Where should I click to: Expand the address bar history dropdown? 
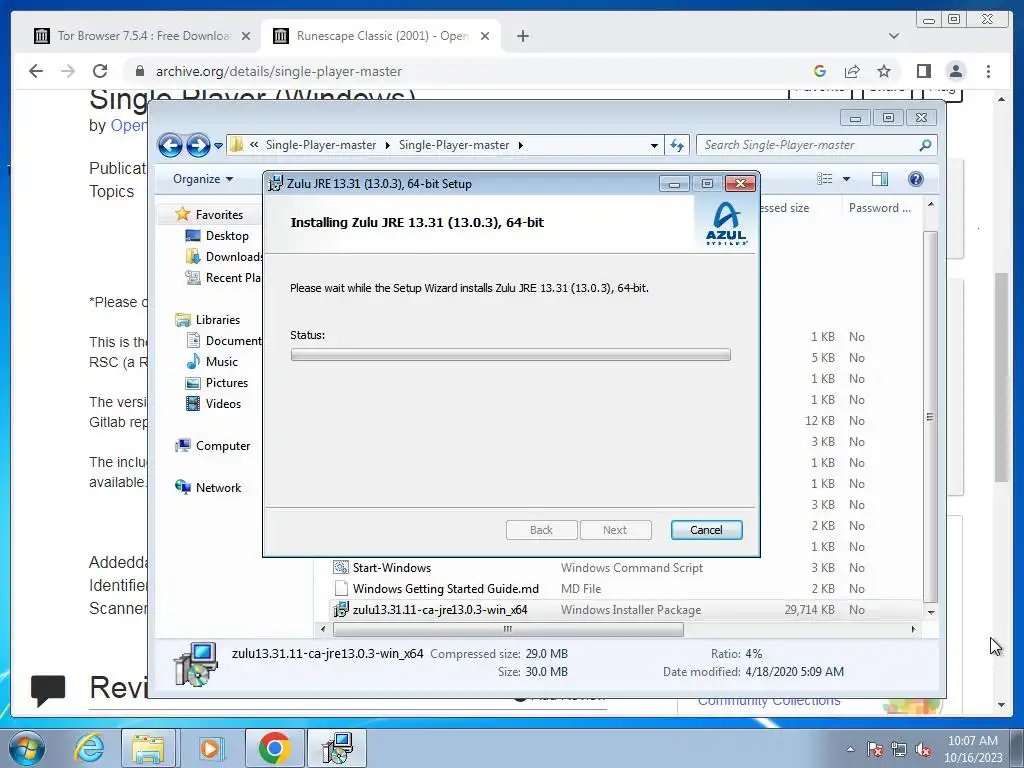(654, 145)
